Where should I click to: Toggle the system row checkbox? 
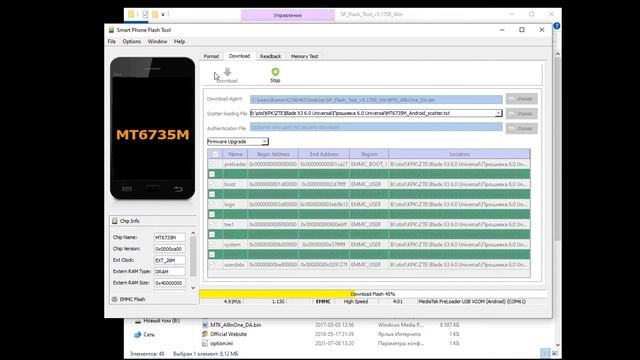click(212, 244)
